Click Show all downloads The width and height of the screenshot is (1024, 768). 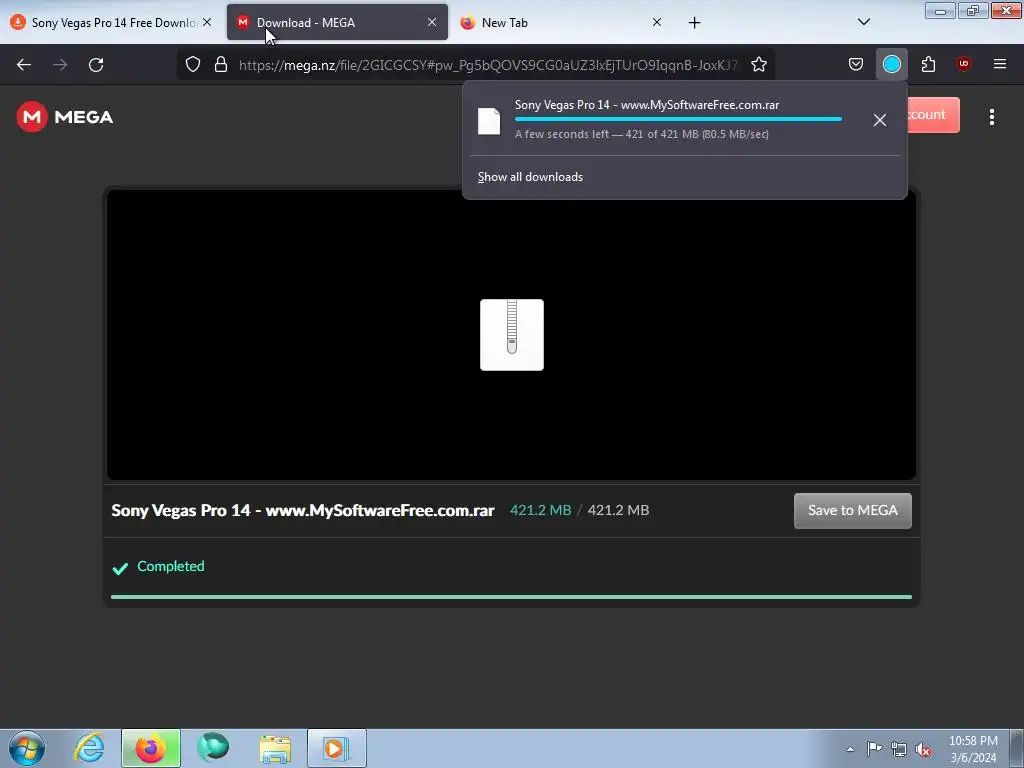[x=530, y=177]
